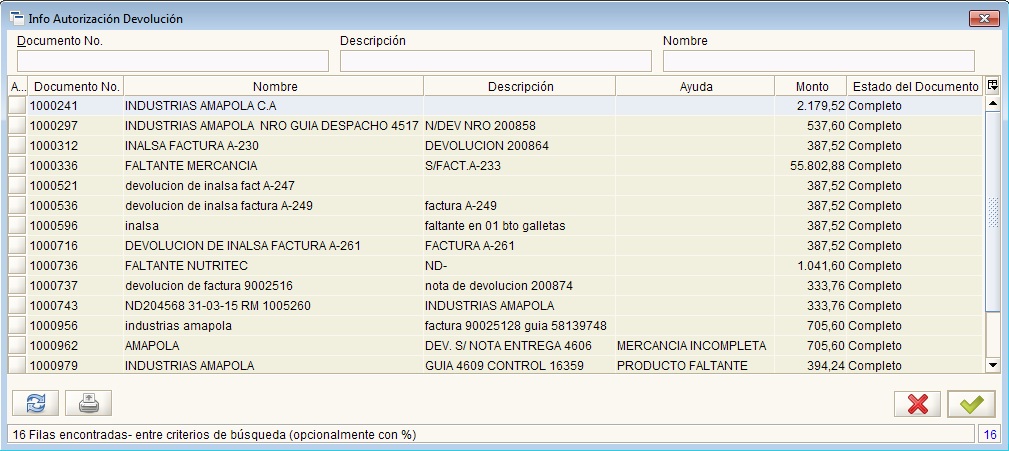
Task: Click the print report icon button
Action: 88,403
